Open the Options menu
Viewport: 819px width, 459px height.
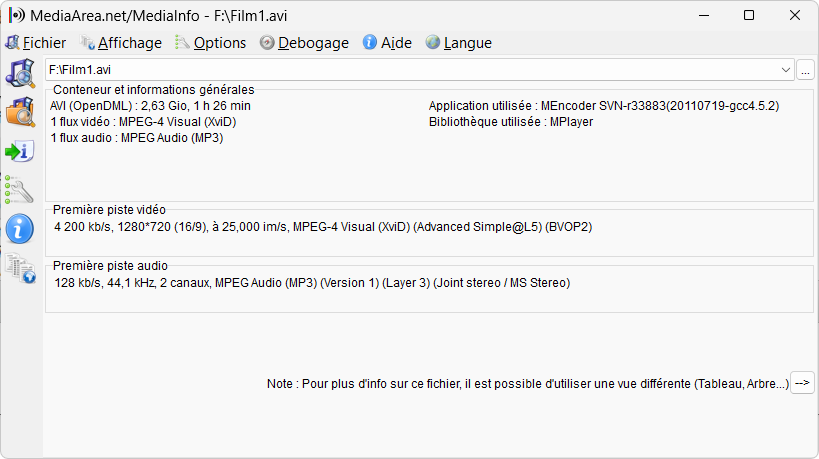(210, 43)
